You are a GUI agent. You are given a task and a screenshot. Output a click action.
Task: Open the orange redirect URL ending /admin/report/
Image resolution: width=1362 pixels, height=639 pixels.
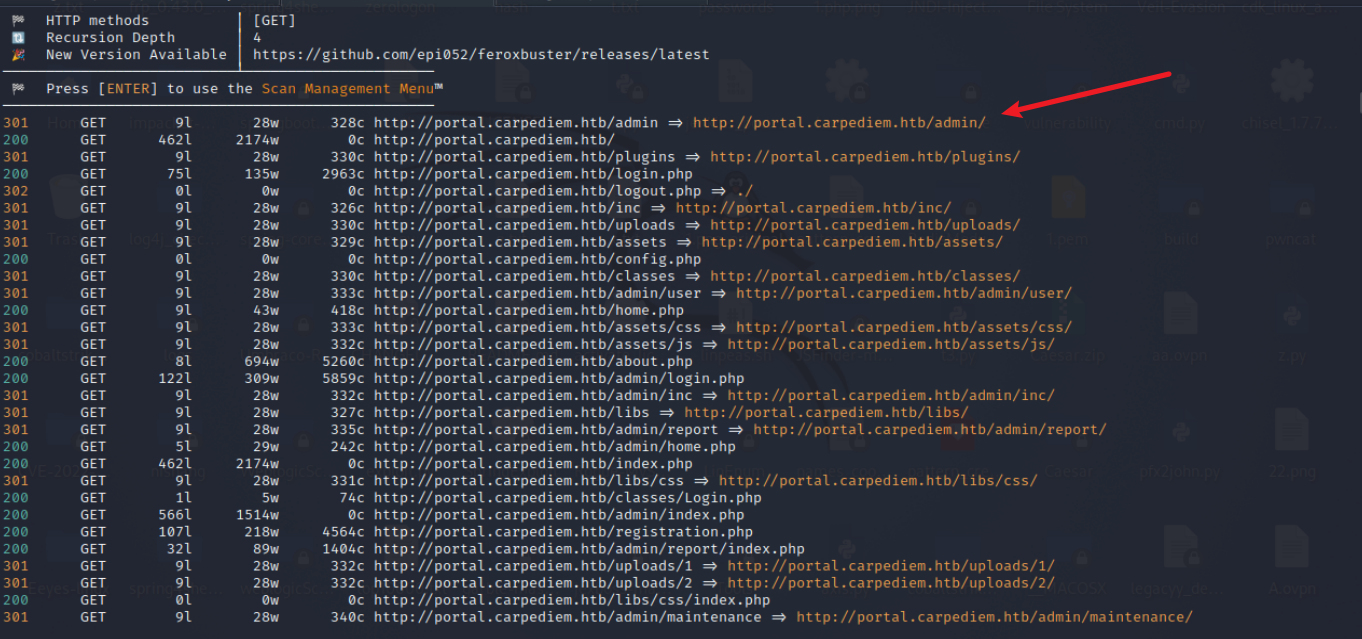tap(930, 428)
